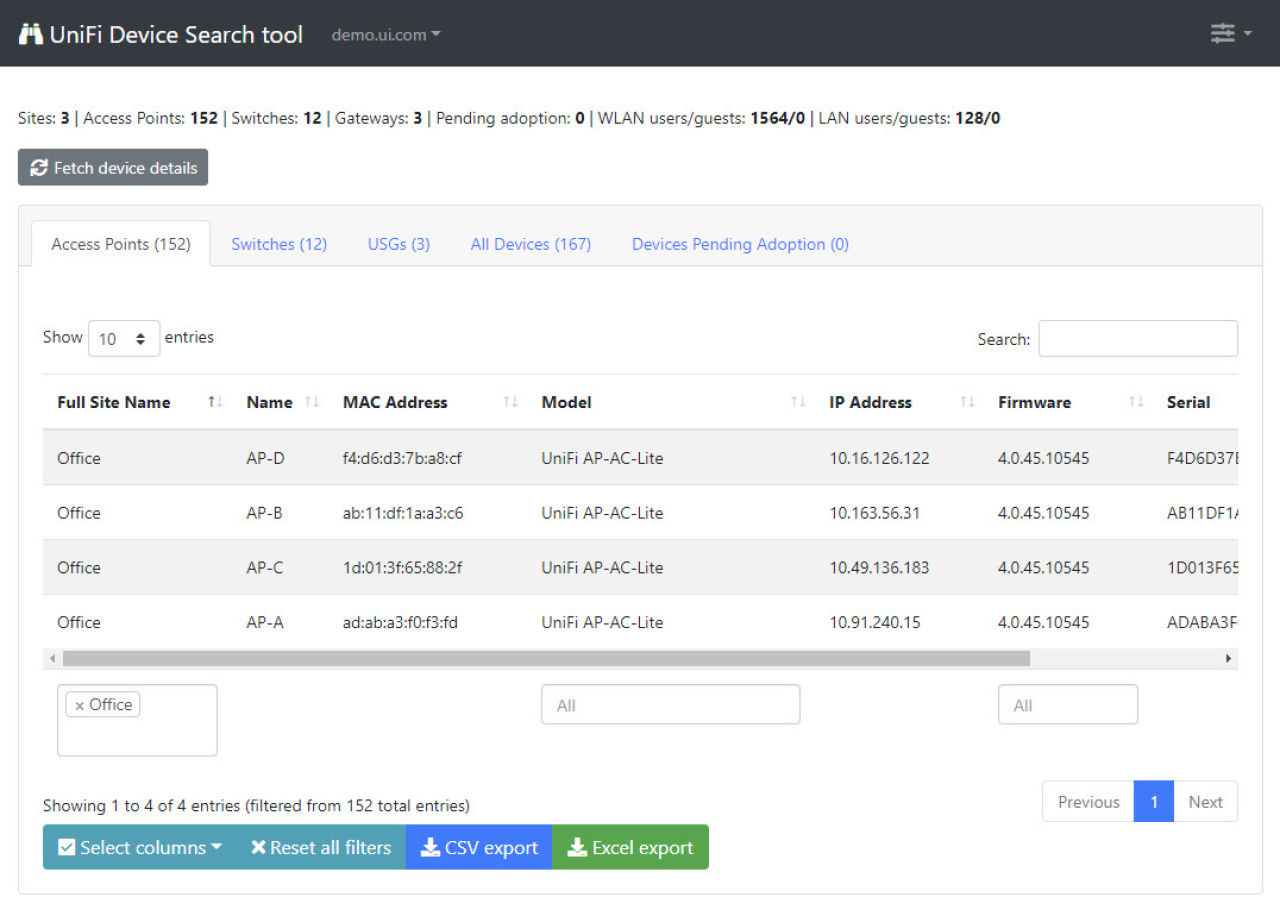Click inside the Search input field
The image size is (1280, 916).
pos(1137,338)
